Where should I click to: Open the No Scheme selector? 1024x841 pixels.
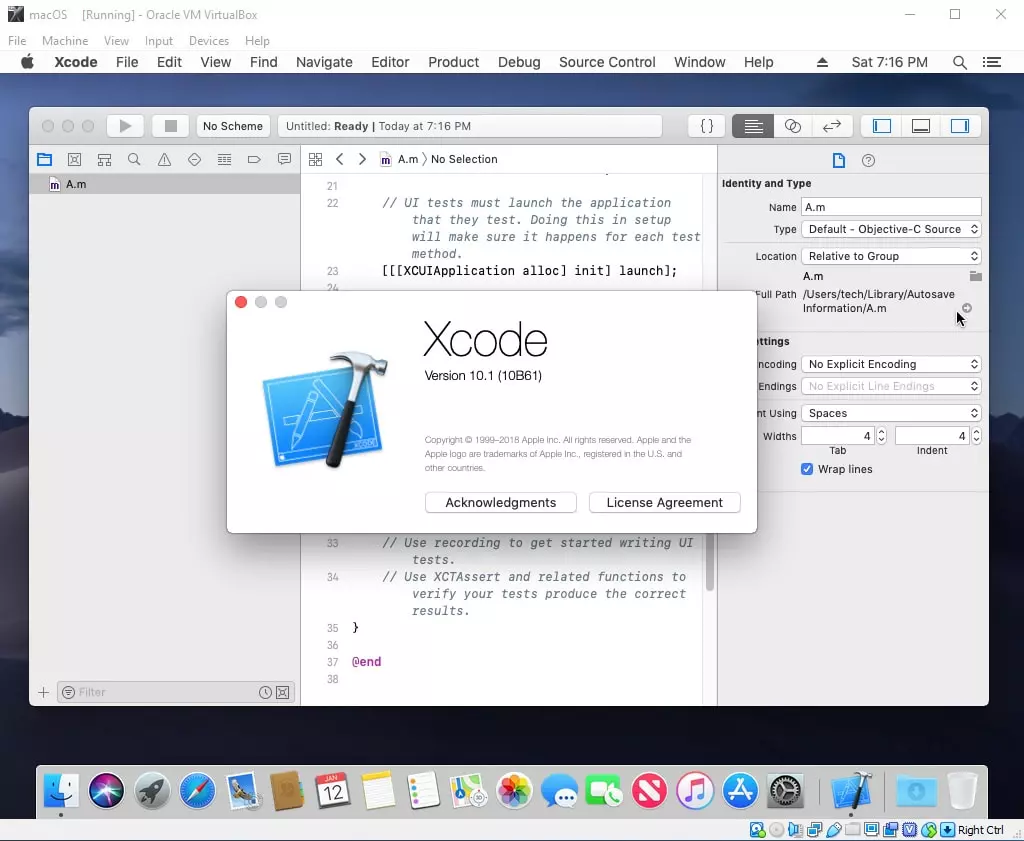click(x=232, y=126)
